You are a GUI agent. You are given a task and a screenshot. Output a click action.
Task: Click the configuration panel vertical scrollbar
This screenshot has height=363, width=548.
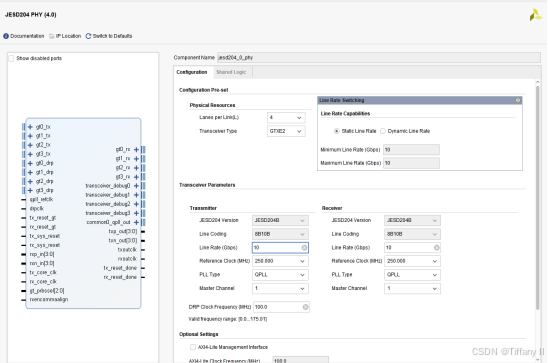(x=538, y=197)
